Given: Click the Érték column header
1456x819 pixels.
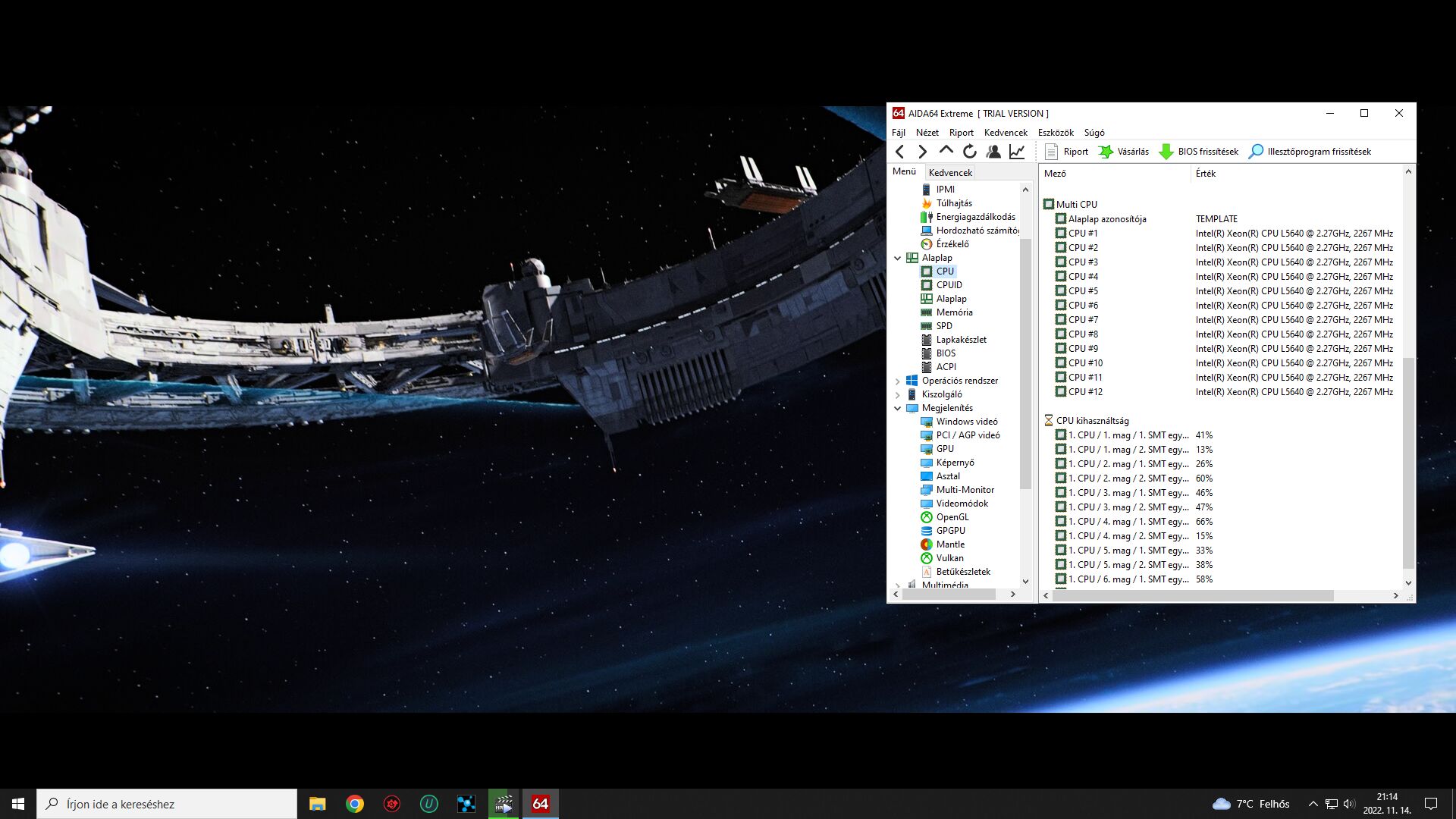Looking at the screenshot, I should [x=1296, y=174].
